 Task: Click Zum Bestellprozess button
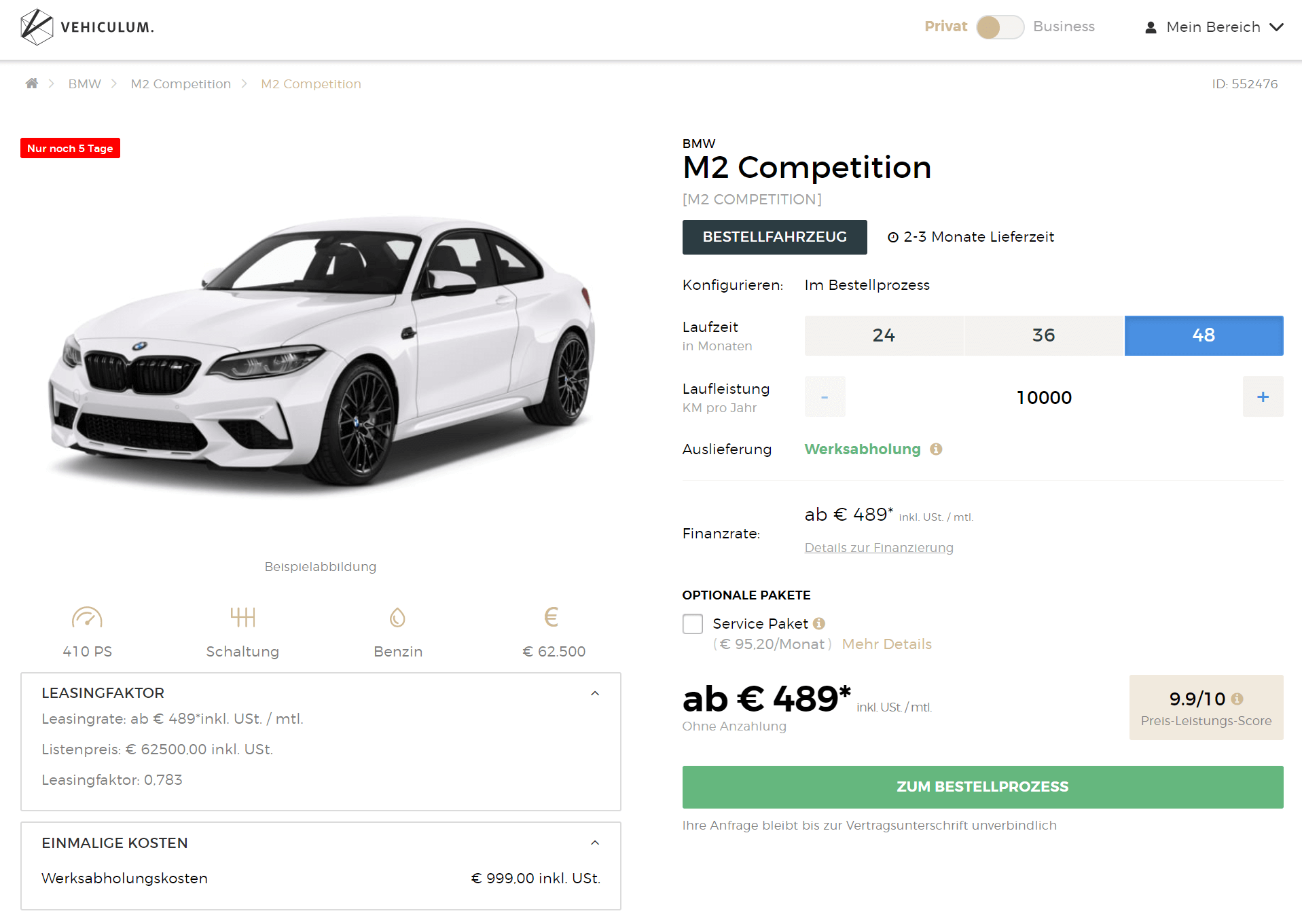pos(983,787)
